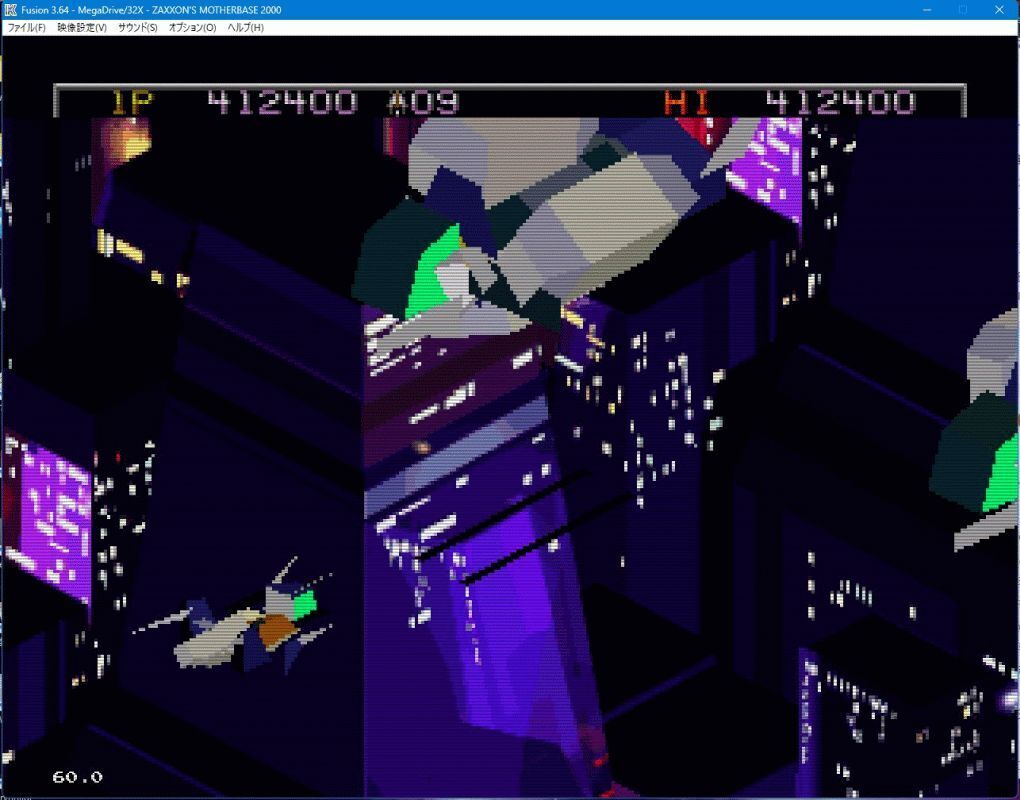Click the 1P player label
Viewport: 1020px width, 800px height.
pos(132,102)
